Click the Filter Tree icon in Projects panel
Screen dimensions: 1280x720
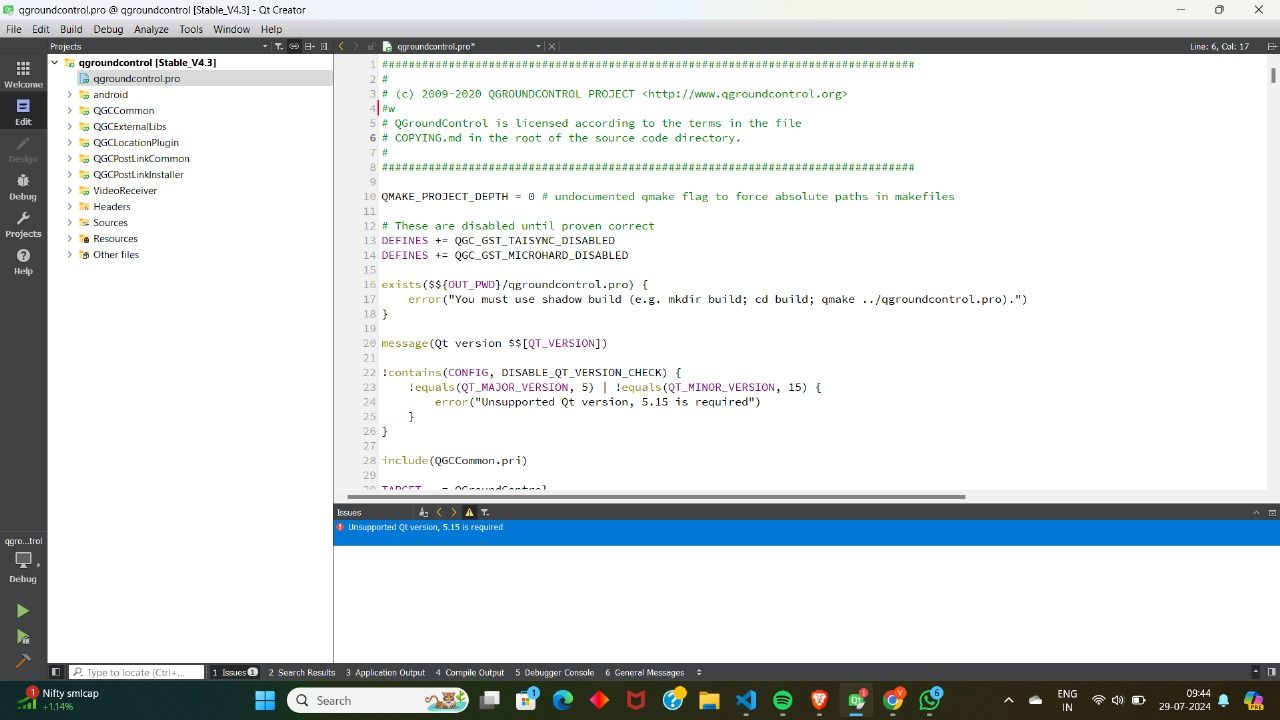(279, 46)
